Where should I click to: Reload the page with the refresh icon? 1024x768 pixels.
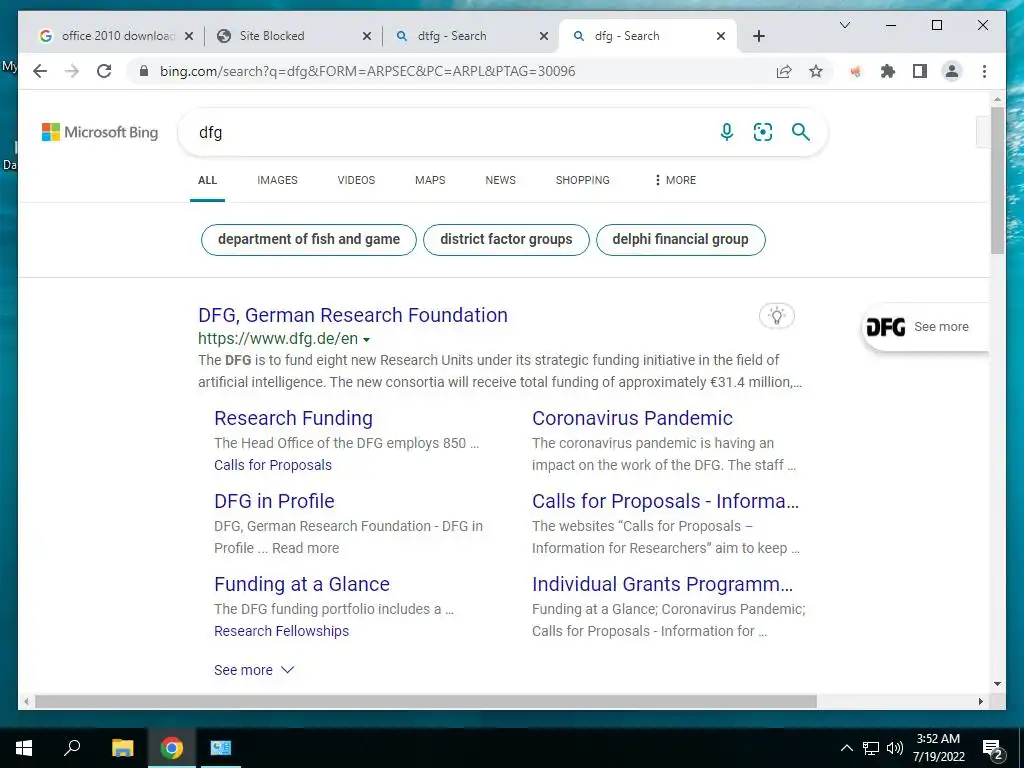104,71
